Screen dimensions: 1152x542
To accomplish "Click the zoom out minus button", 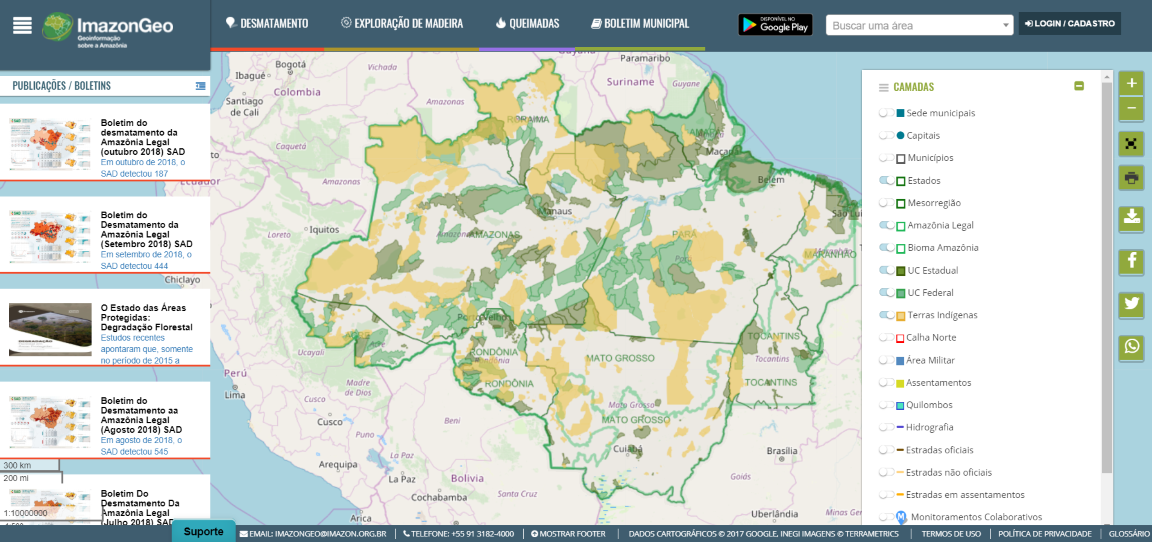I will click(1131, 108).
